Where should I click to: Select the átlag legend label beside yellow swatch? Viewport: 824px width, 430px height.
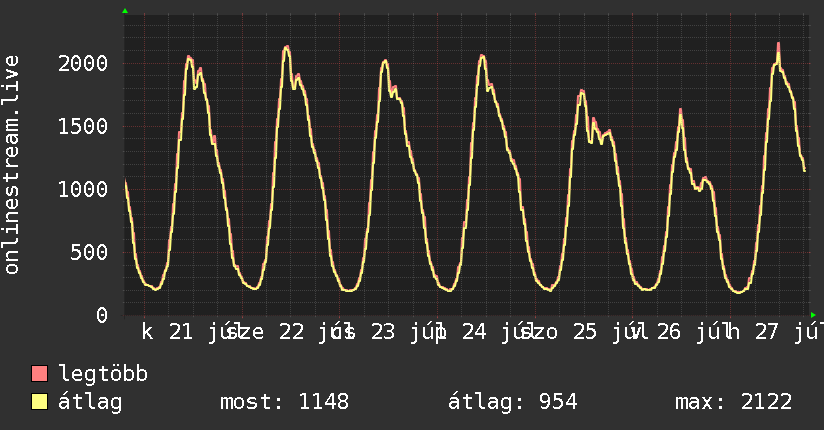tap(90, 402)
